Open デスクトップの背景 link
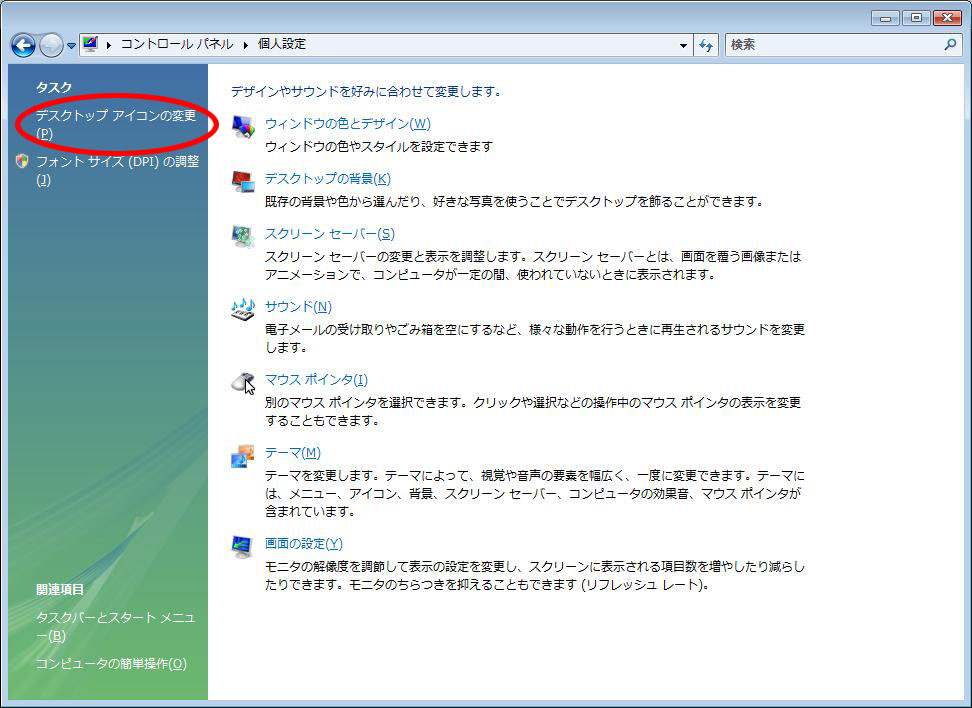 click(327, 179)
